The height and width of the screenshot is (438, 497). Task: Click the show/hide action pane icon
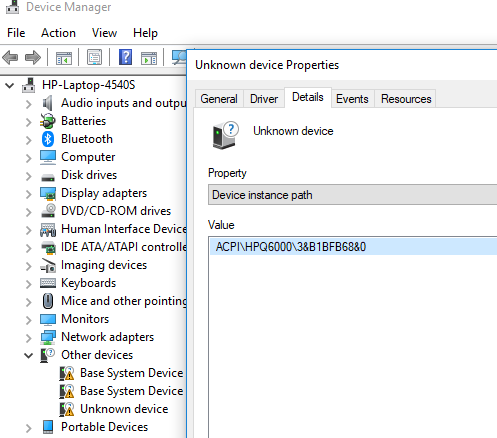tap(149, 58)
